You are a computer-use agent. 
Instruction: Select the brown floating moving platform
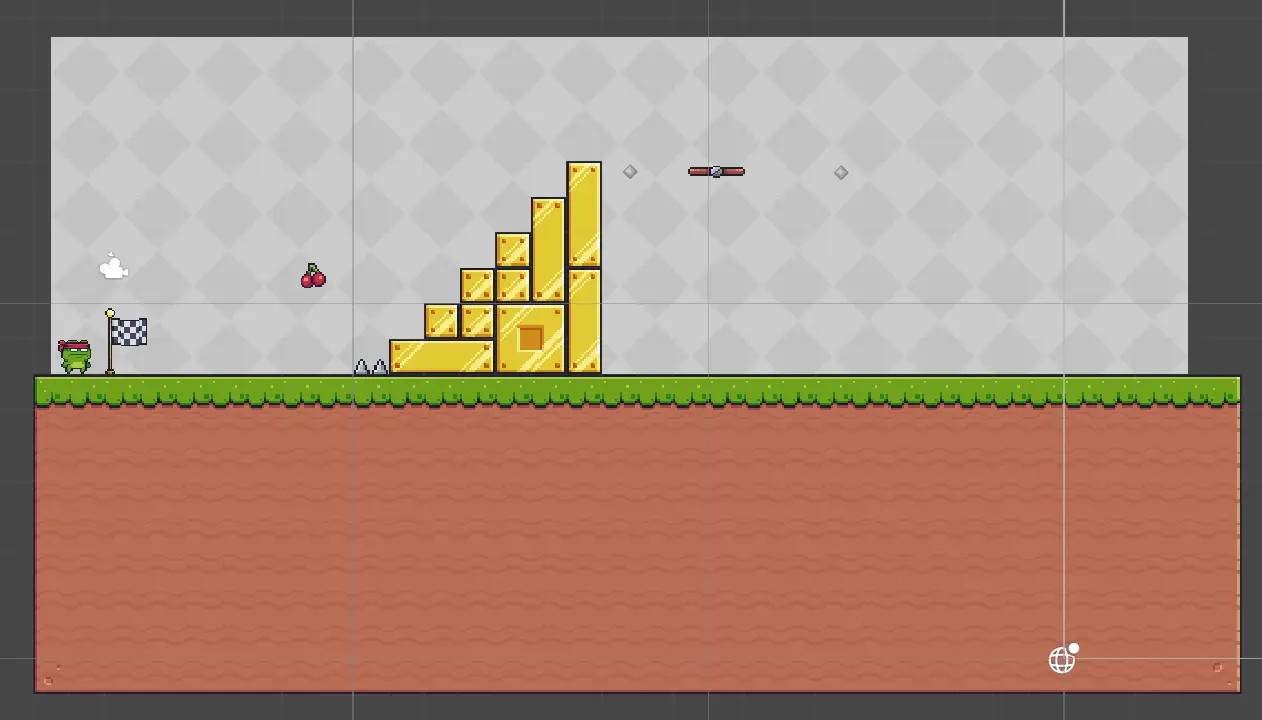click(x=716, y=172)
